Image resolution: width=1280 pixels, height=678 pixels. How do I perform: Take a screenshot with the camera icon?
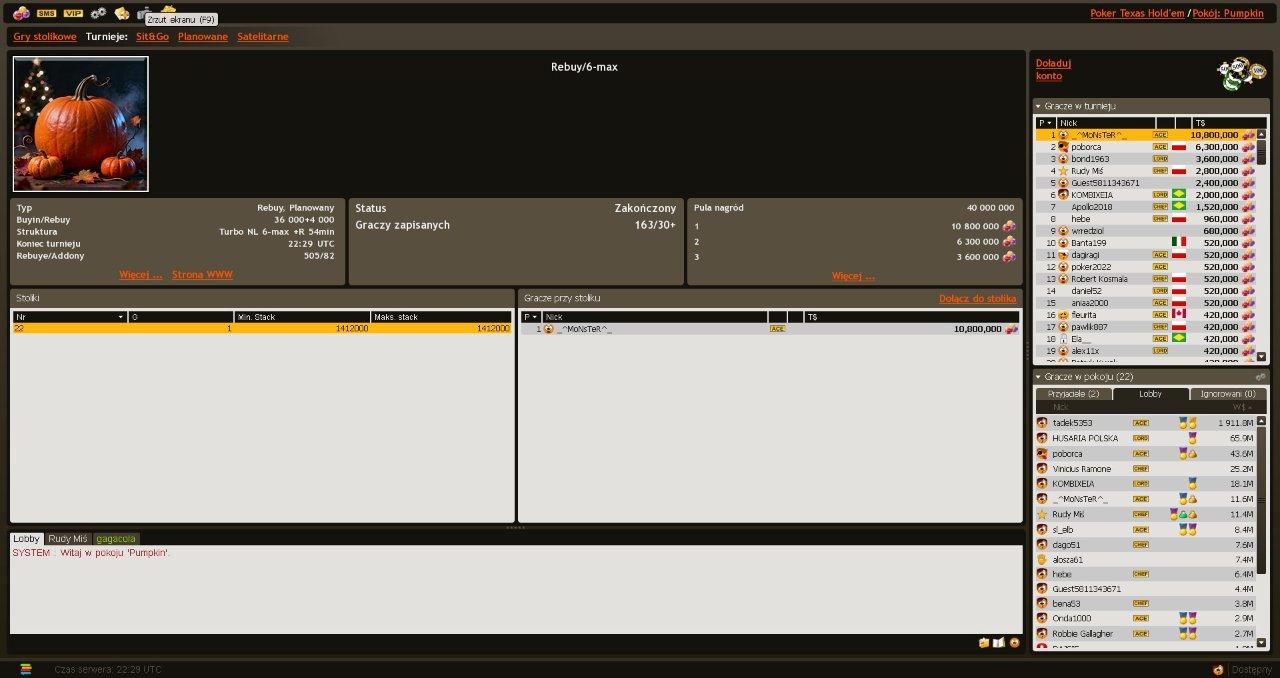(143, 12)
